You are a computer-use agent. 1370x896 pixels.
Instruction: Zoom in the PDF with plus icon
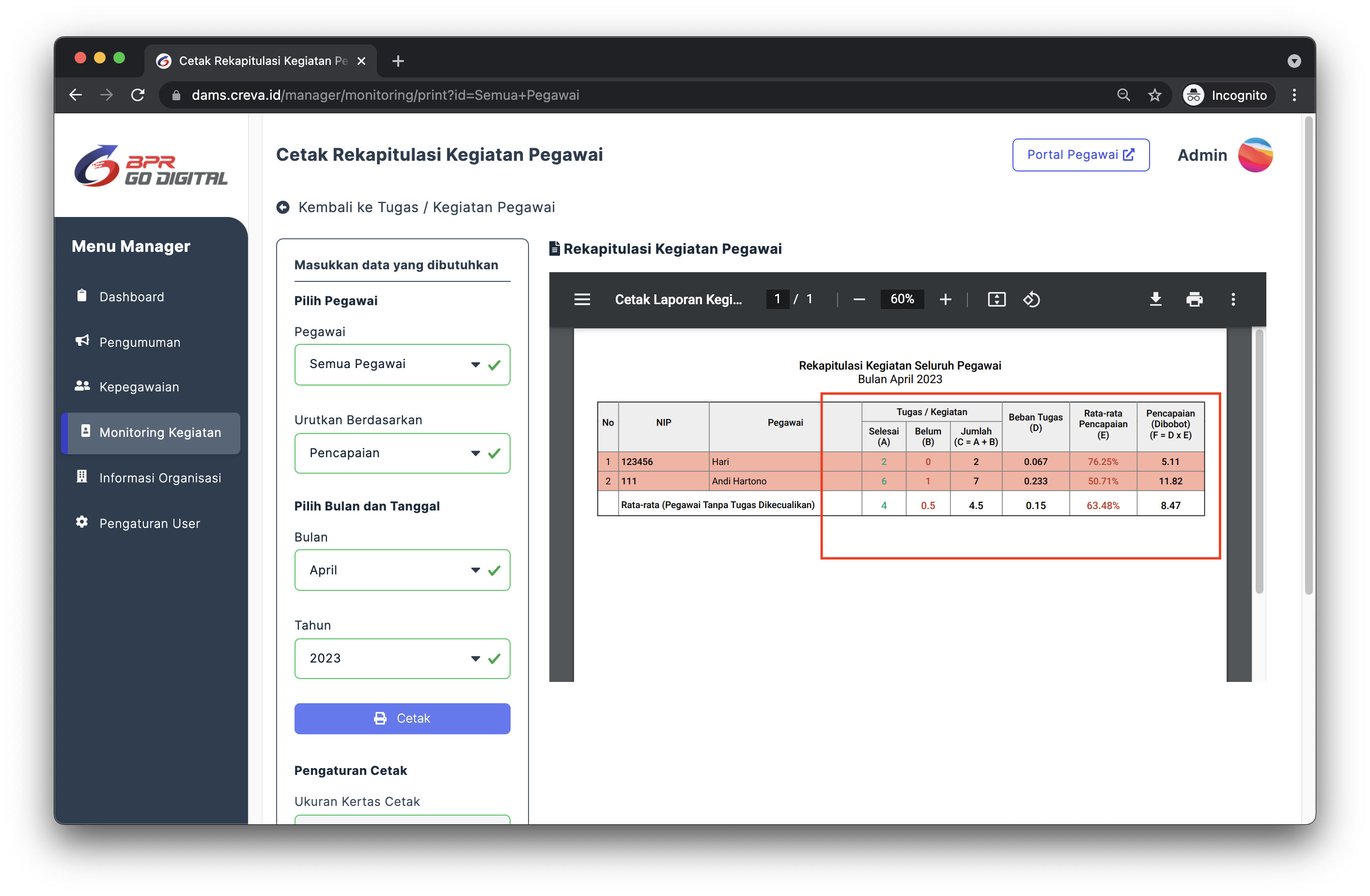(945, 299)
